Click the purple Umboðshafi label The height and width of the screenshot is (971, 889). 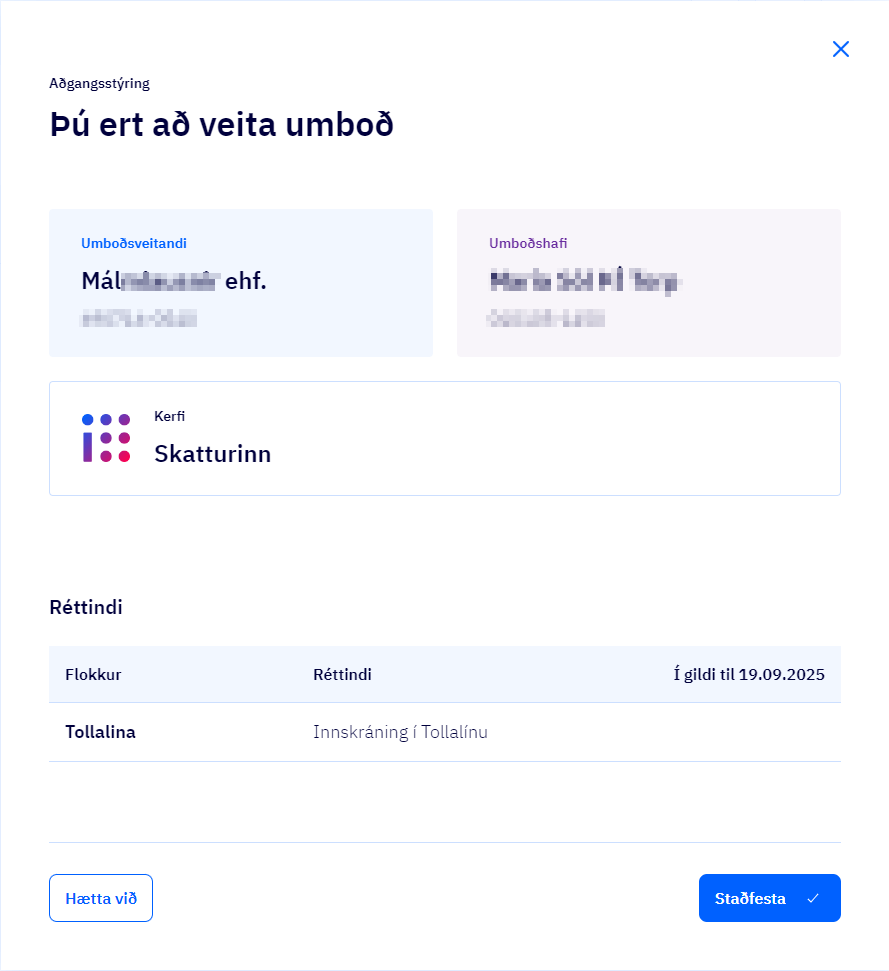tap(528, 243)
